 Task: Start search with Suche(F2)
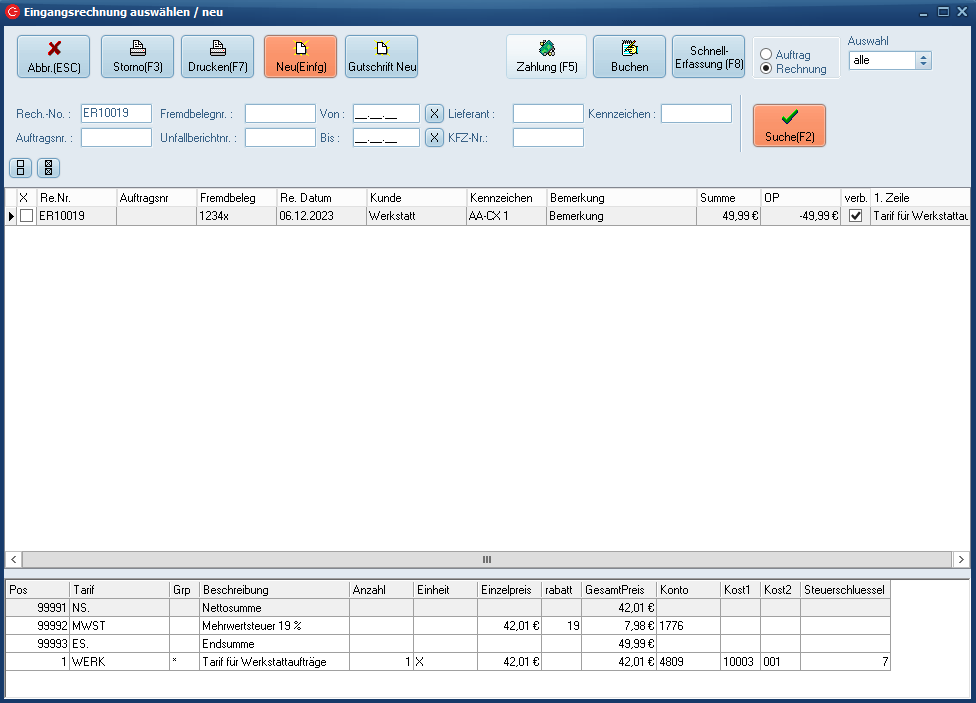[x=789, y=126]
